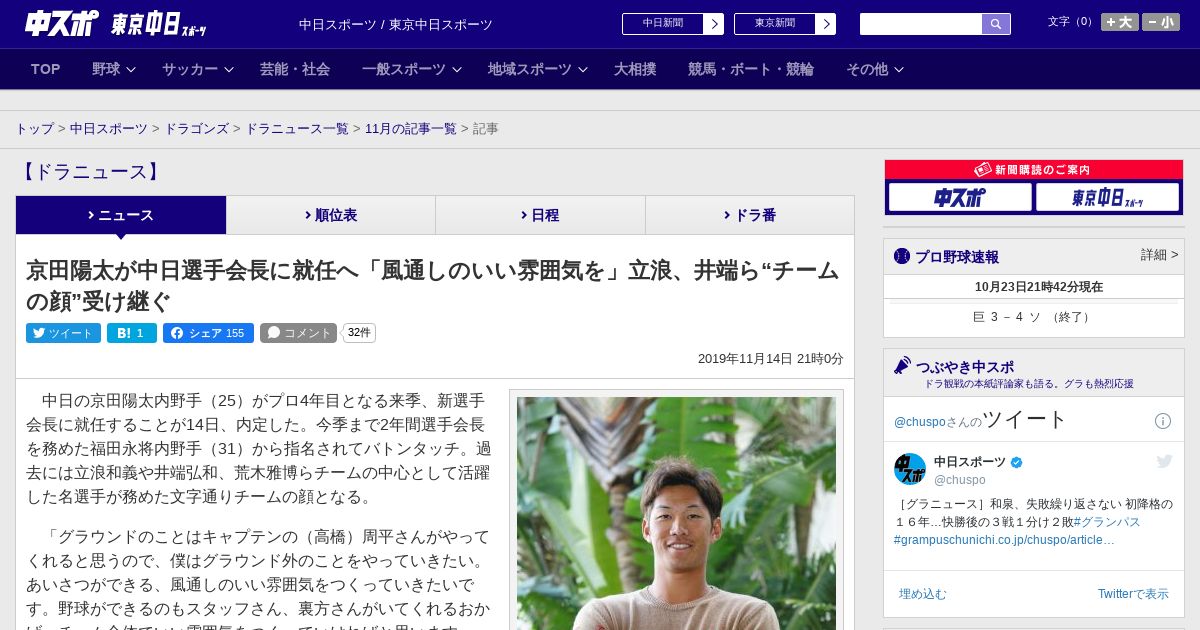Expand the 一般スポーツ menu
The height and width of the screenshot is (630, 1200).
tap(412, 69)
